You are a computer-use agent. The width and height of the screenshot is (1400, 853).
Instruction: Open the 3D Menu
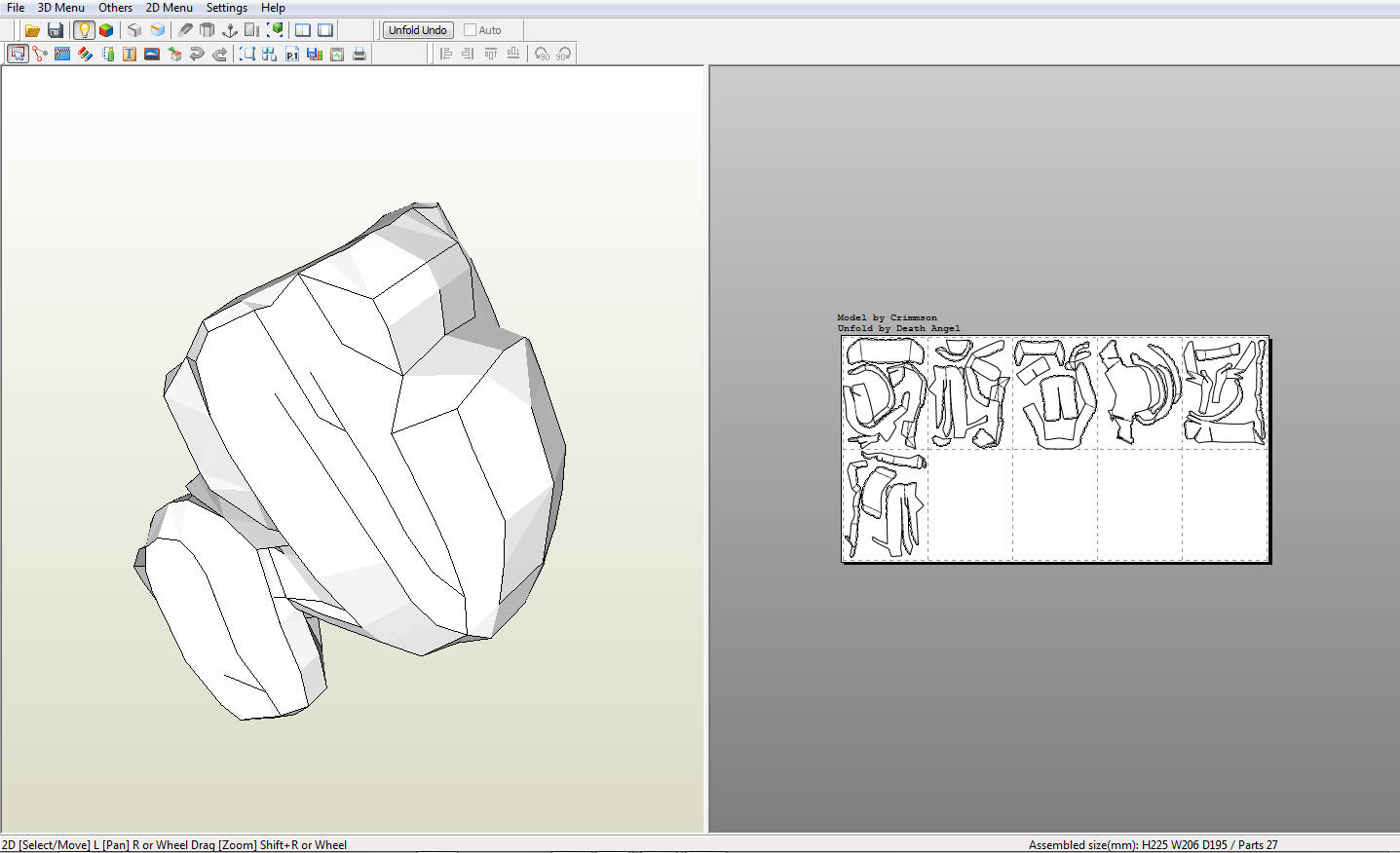60,8
